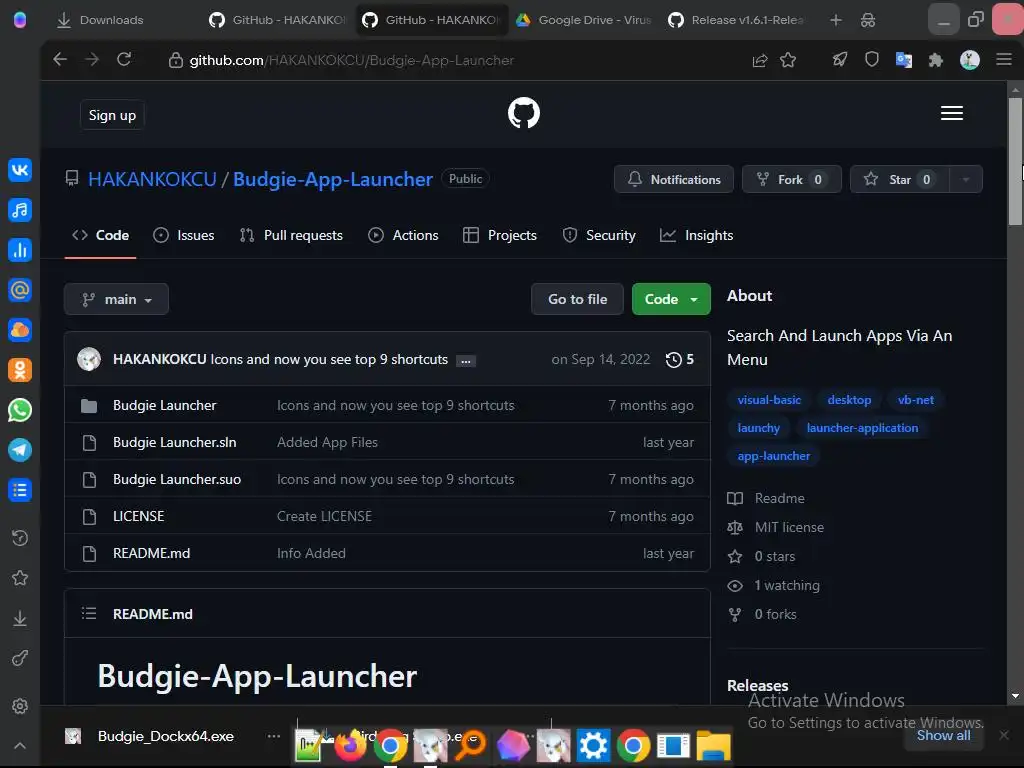Image resolution: width=1024 pixels, height=768 pixels.
Task: Open Firefox from the dock
Action: tap(351, 746)
